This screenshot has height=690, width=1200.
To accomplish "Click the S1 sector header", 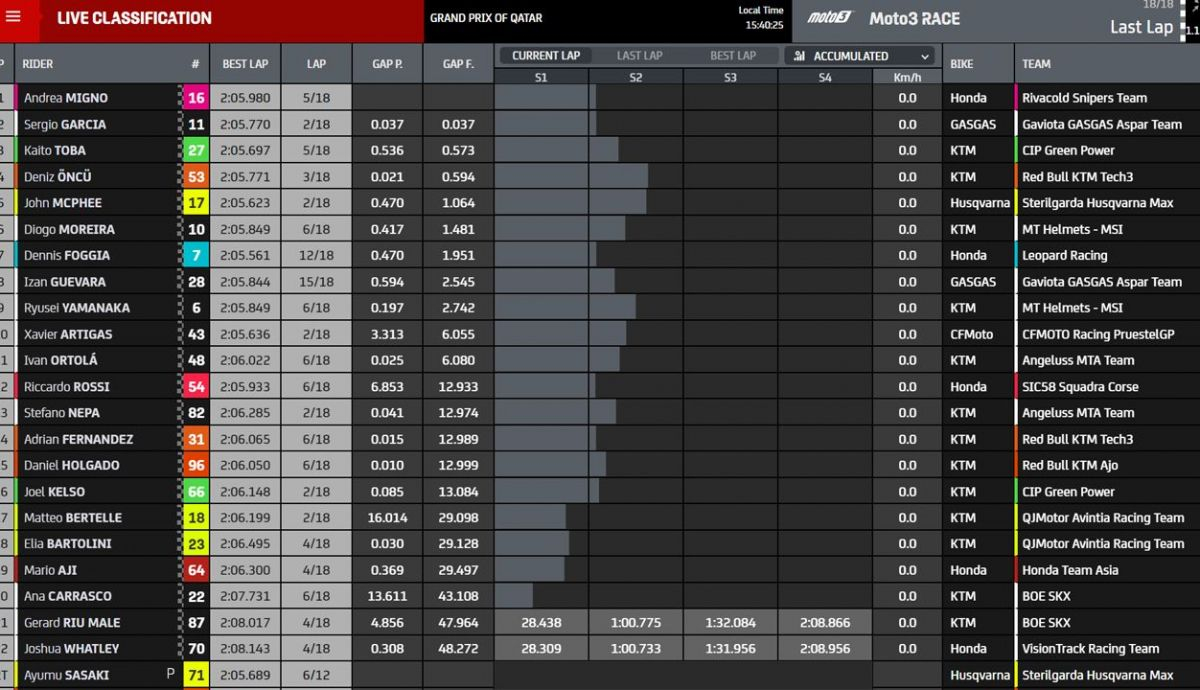I will (x=541, y=77).
